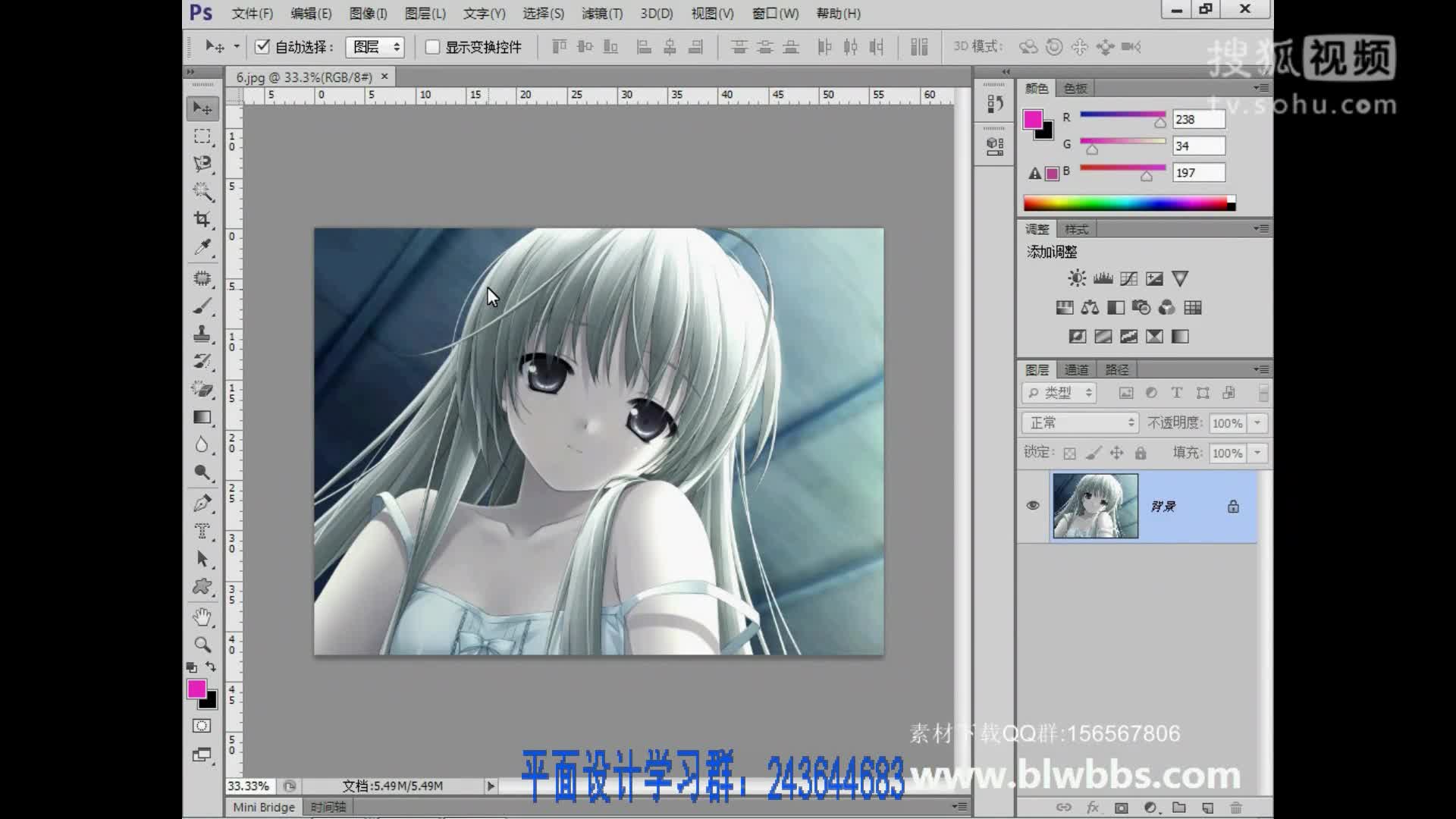
Task: Open the Layers panel options menu
Action: (1261, 369)
